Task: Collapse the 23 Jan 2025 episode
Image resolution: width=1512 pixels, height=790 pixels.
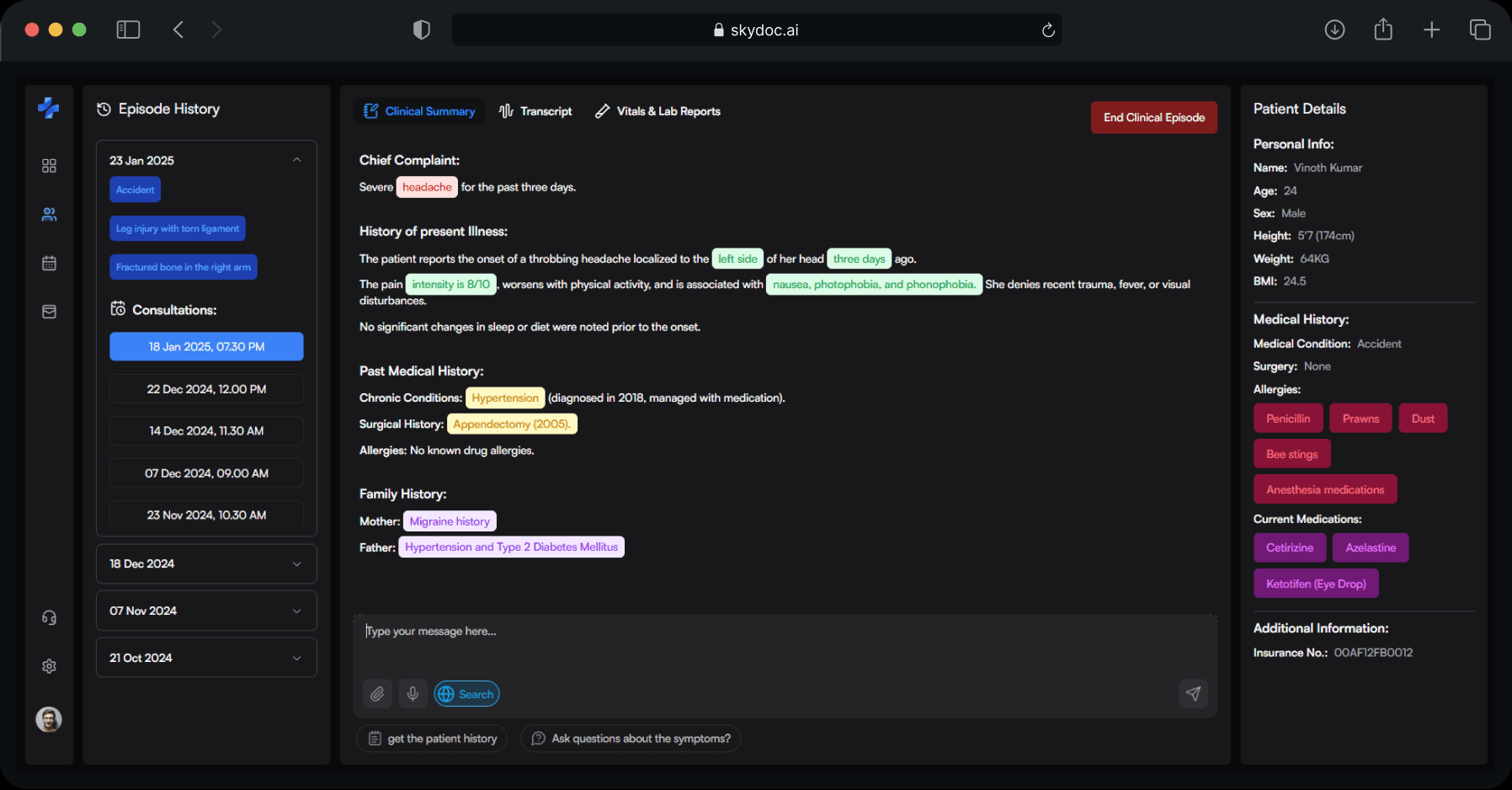Action: (296, 160)
